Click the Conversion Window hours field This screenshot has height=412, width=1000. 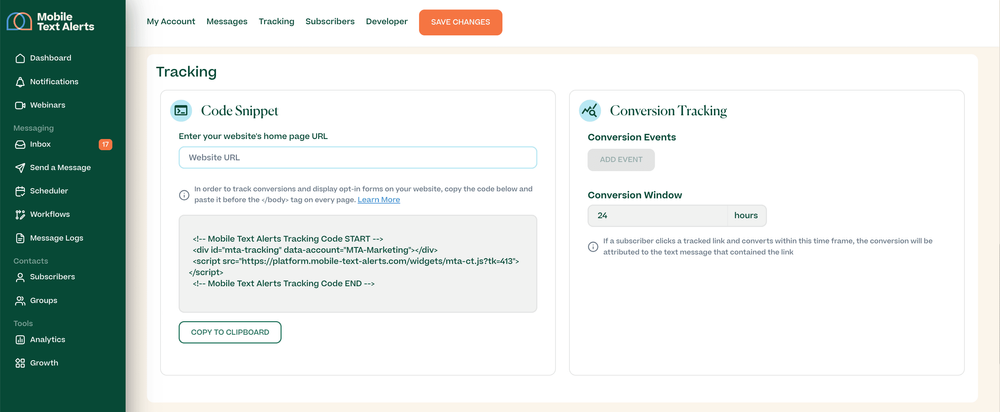pos(658,216)
